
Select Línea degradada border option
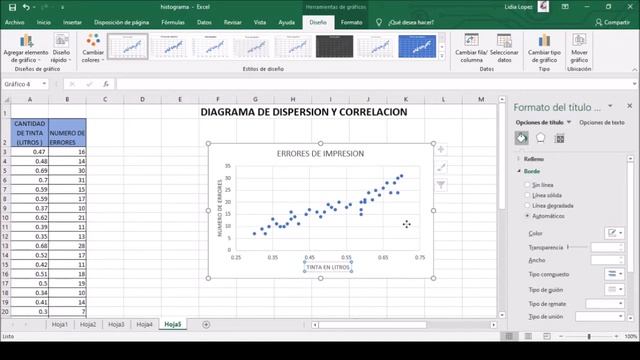(x=549, y=205)
